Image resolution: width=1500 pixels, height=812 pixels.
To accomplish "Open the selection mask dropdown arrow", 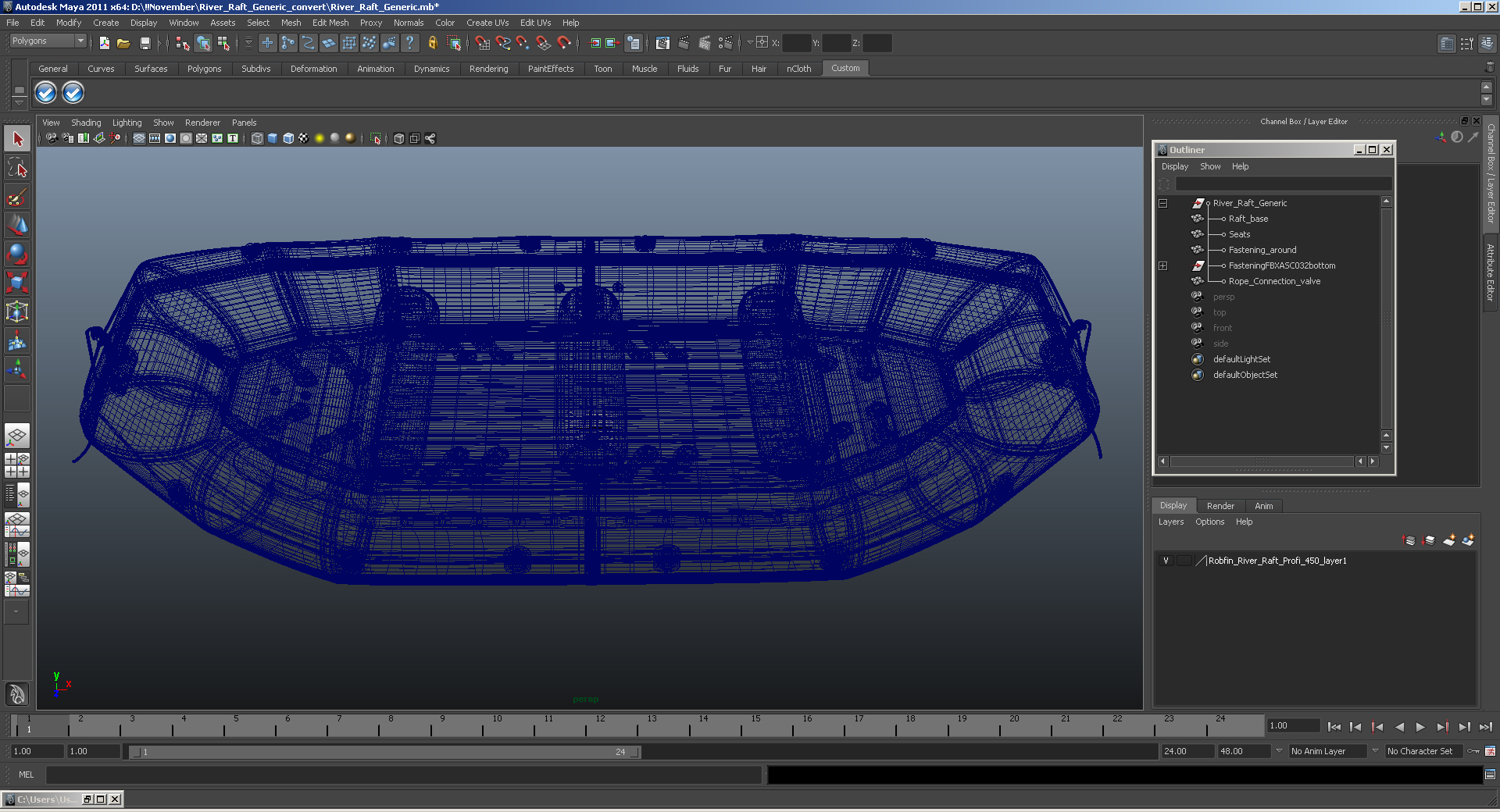I will tap(249, 43).
